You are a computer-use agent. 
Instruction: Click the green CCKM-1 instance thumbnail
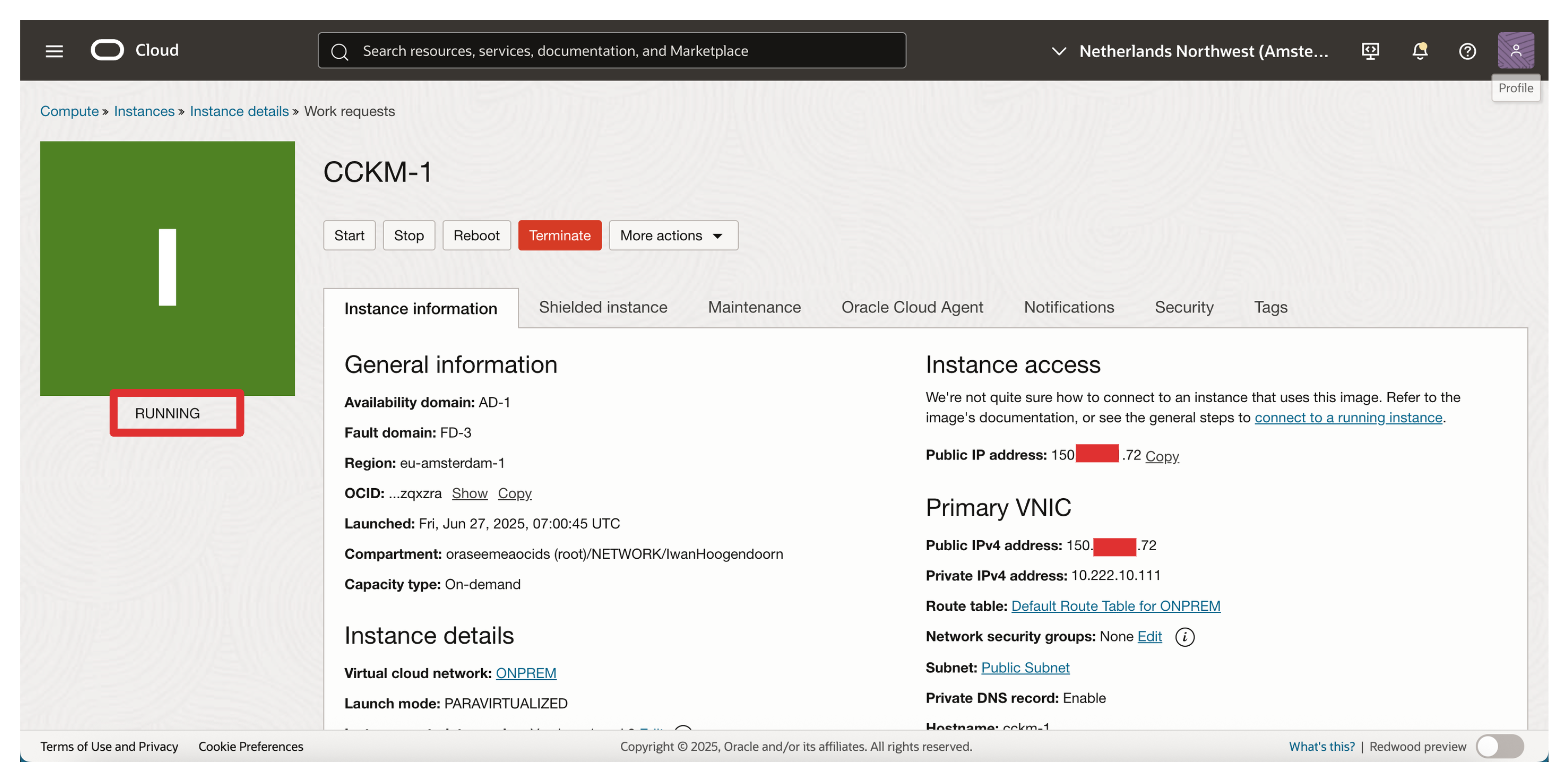(167, 268)
